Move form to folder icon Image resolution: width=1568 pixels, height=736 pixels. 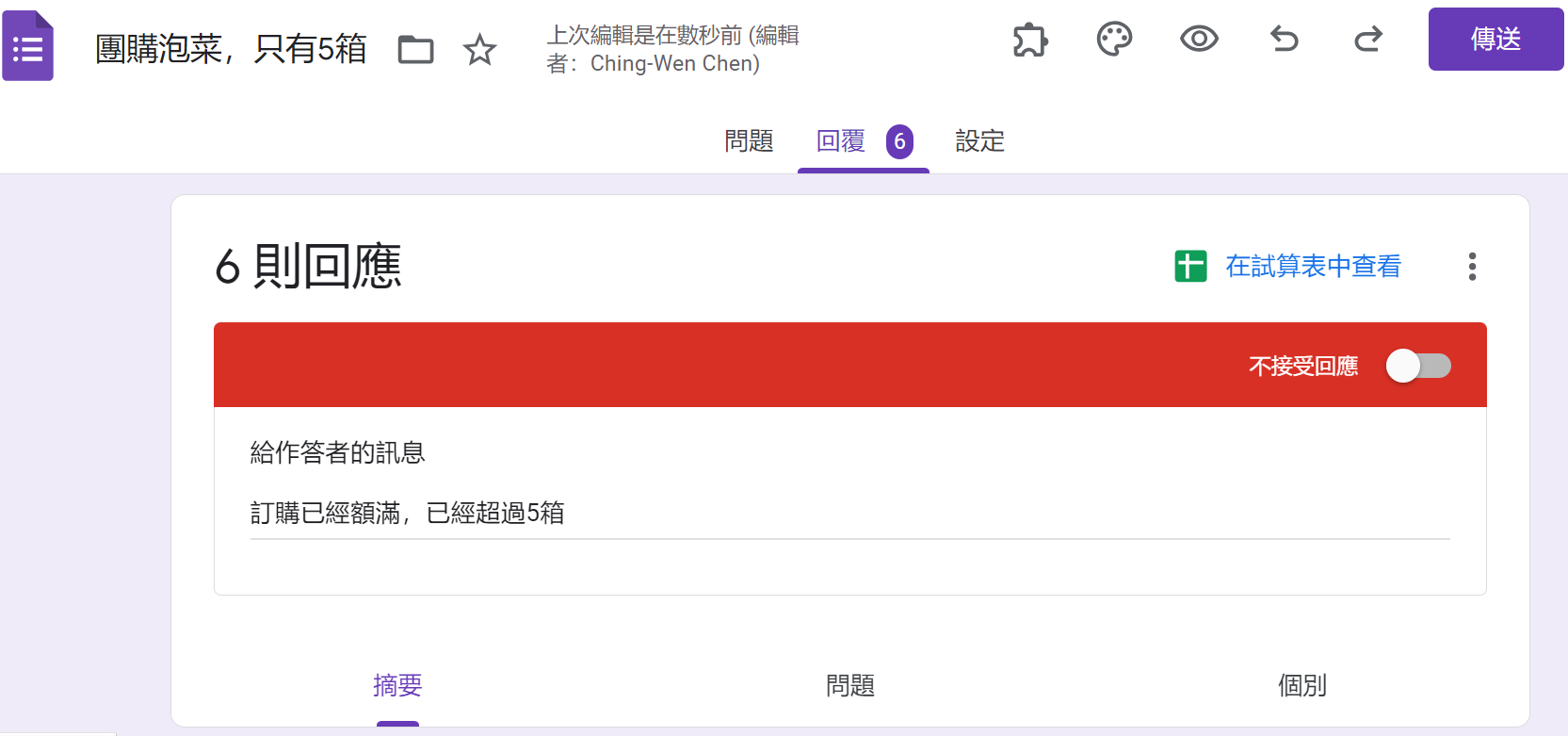[415, 49]
